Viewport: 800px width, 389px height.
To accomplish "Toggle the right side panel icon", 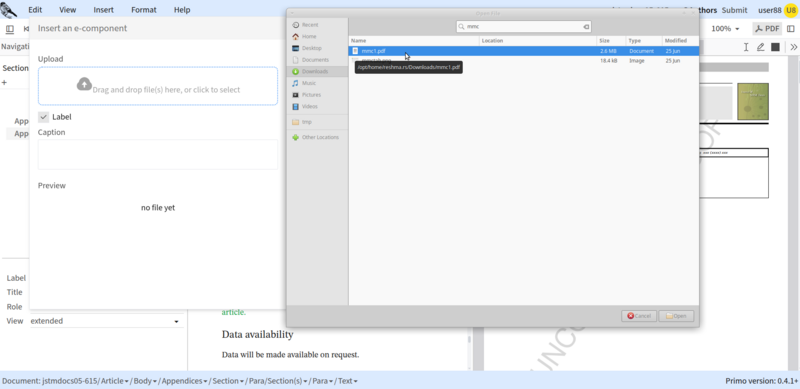I will click(x=791, y=29).
